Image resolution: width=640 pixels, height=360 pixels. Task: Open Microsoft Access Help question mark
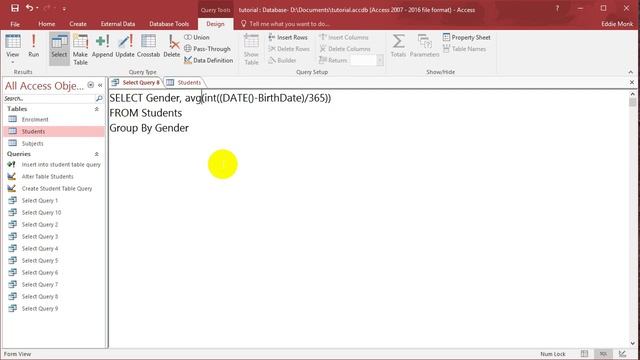(557, 8)
